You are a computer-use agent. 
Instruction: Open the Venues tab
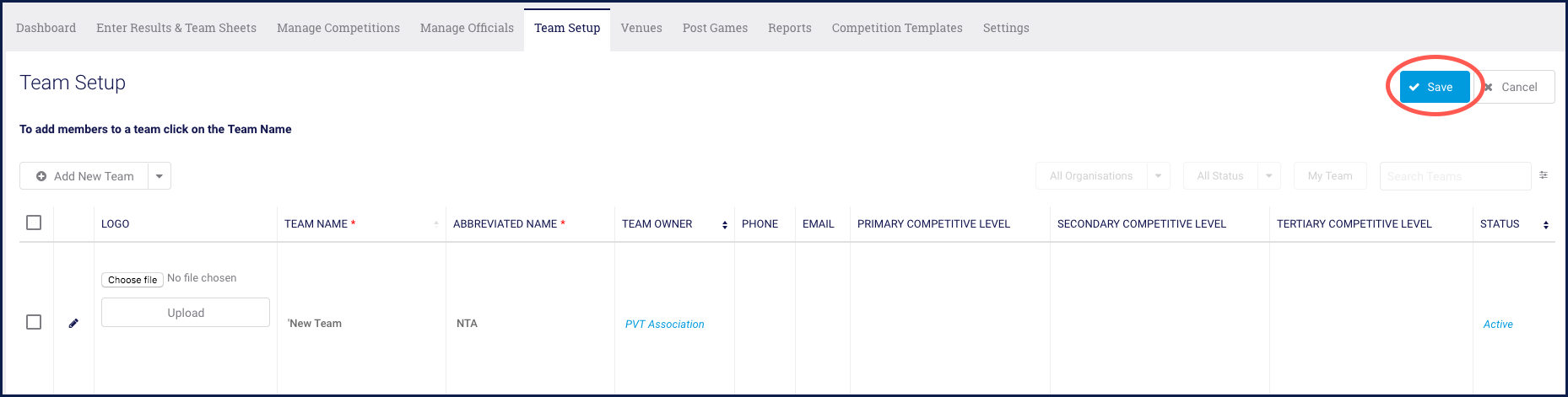(641, 28)
